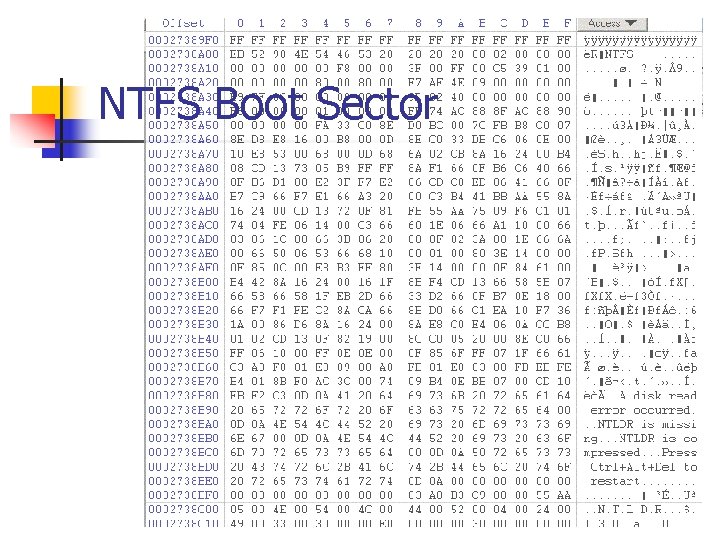Select the offset row ending in A00
This screenshot has width=720, height=540.
coord(183,54)
